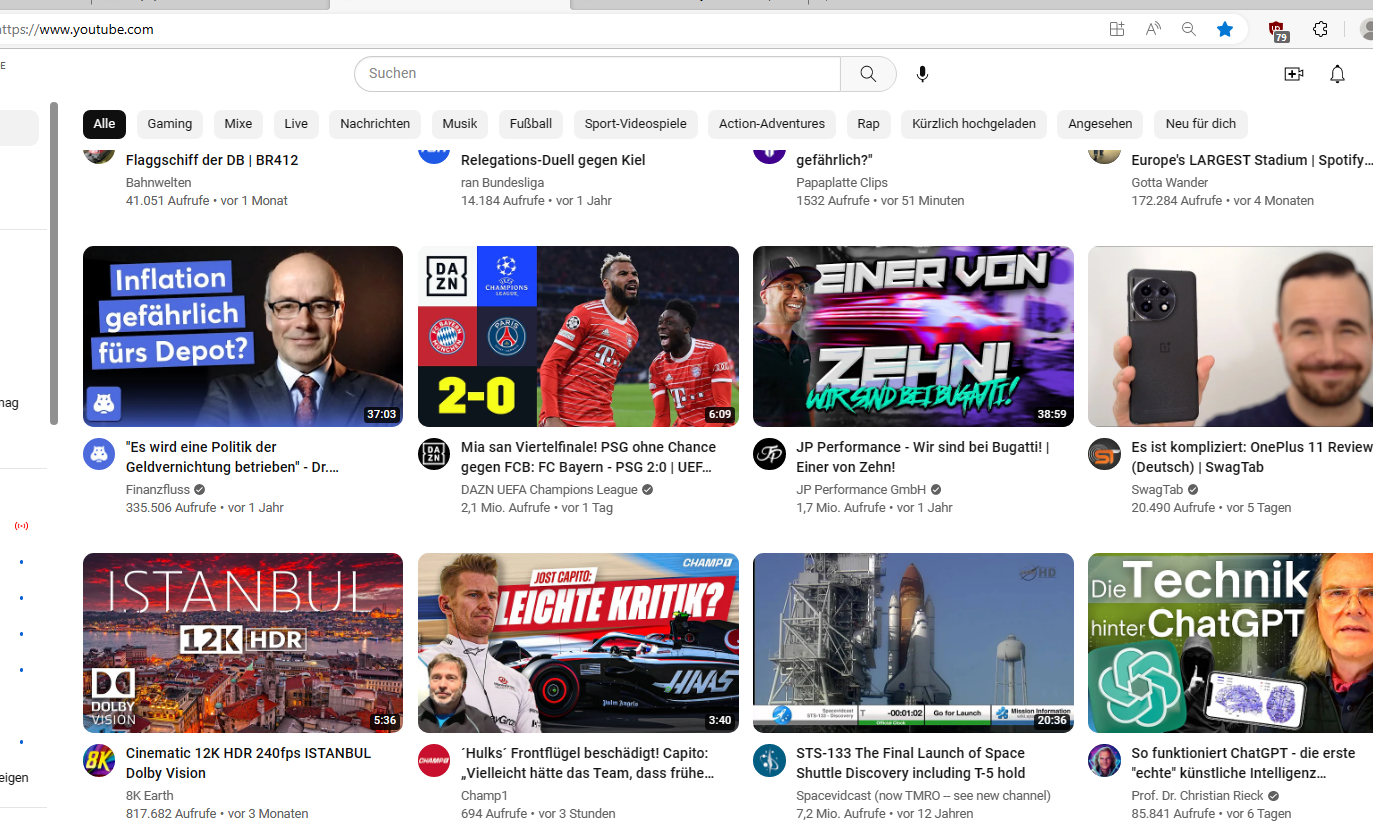1373x825 pixels.
Task: Visit JP Performance GmbH channel link
Action: point(861,489)
